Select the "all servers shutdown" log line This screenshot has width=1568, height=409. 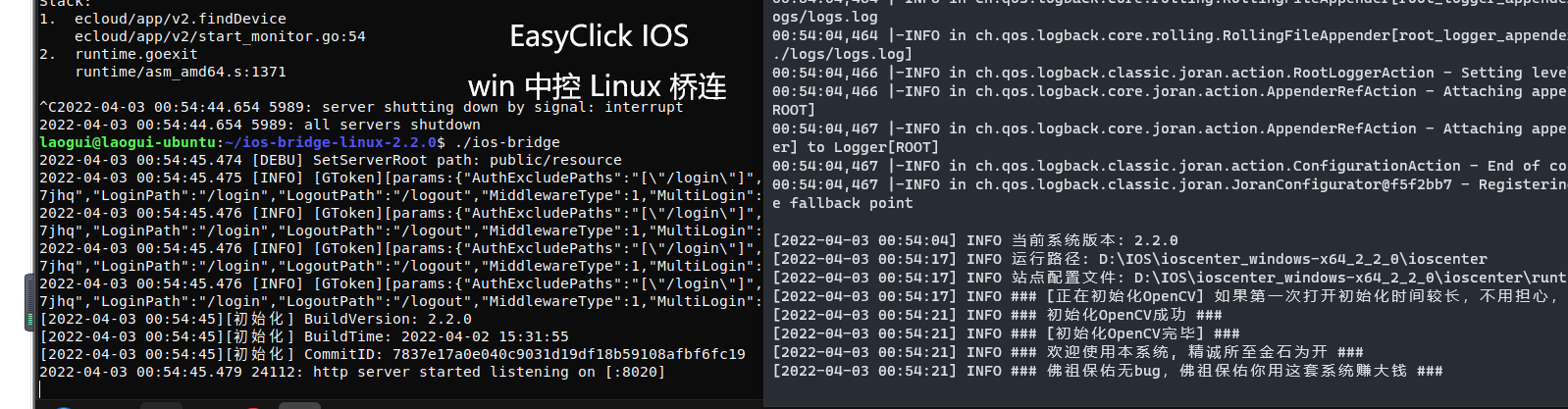pos(260,125)
